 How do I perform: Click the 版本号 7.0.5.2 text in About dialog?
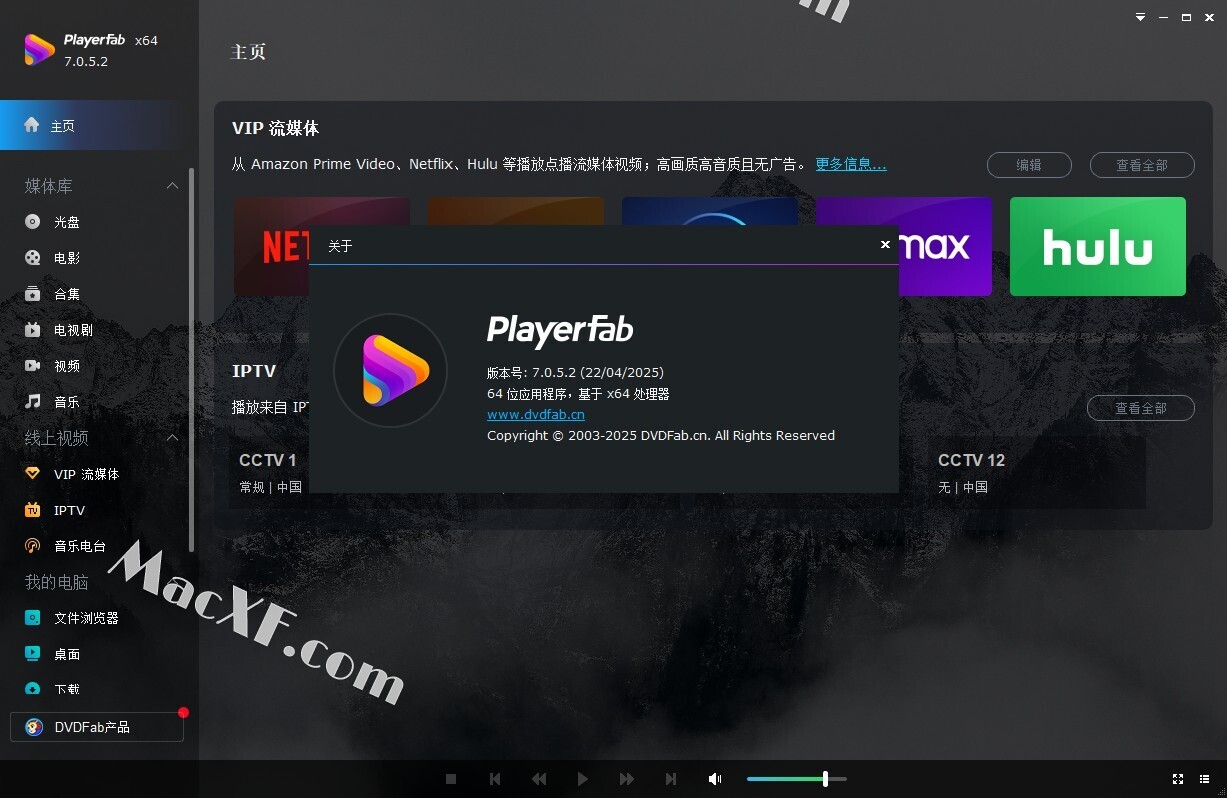(x=575, y=372)
